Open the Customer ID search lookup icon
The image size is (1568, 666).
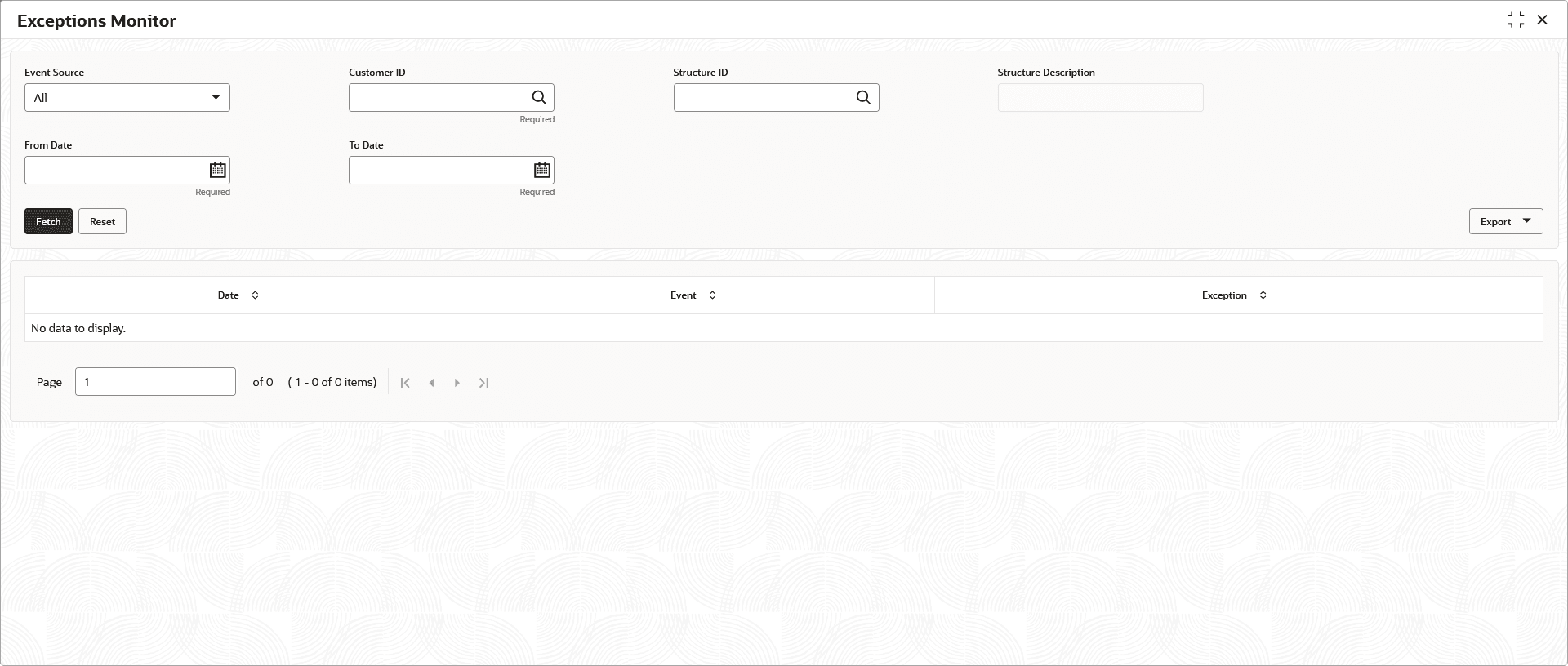(539, 98)
